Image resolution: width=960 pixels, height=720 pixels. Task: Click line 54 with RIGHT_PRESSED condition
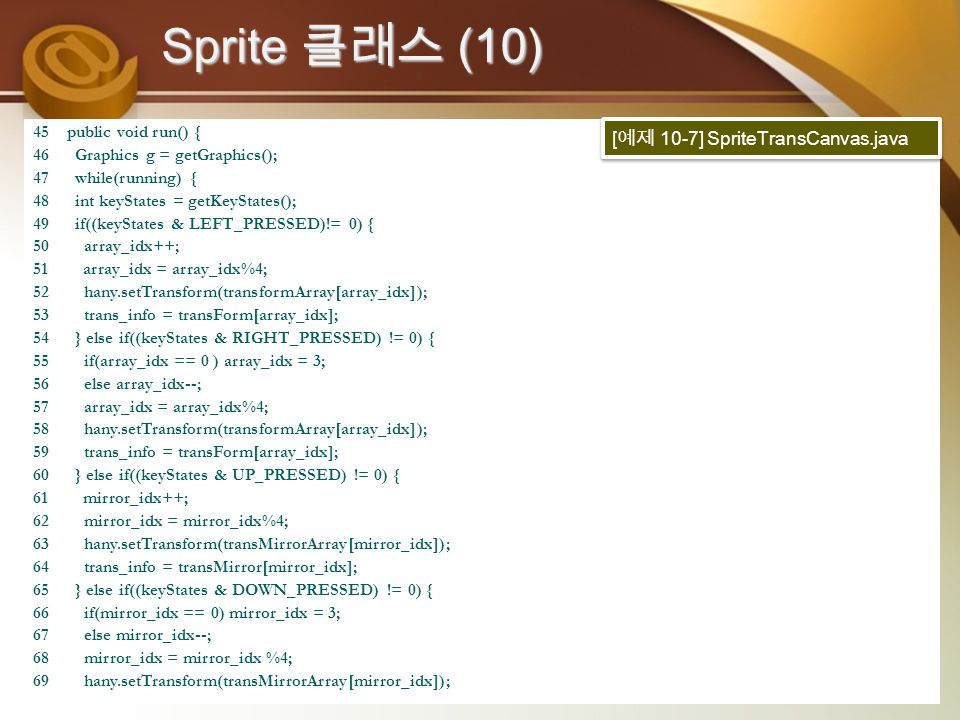(x=255, y=339)
